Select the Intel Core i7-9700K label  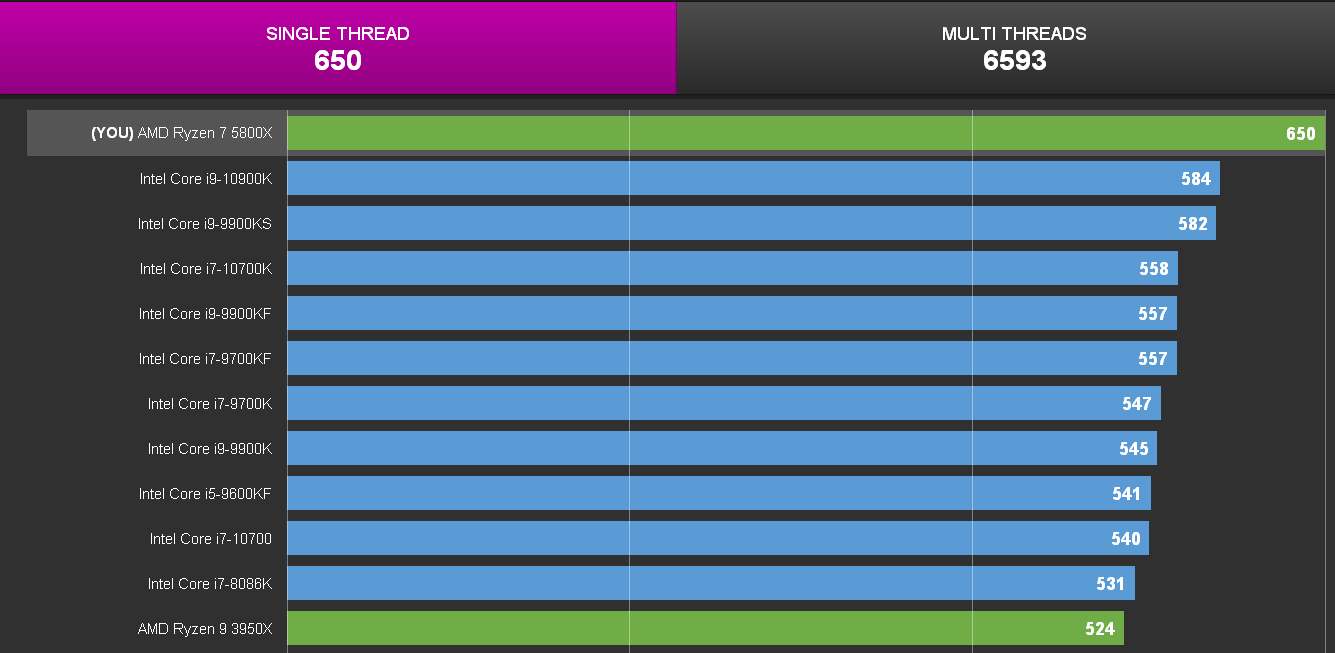pos(210,403)
